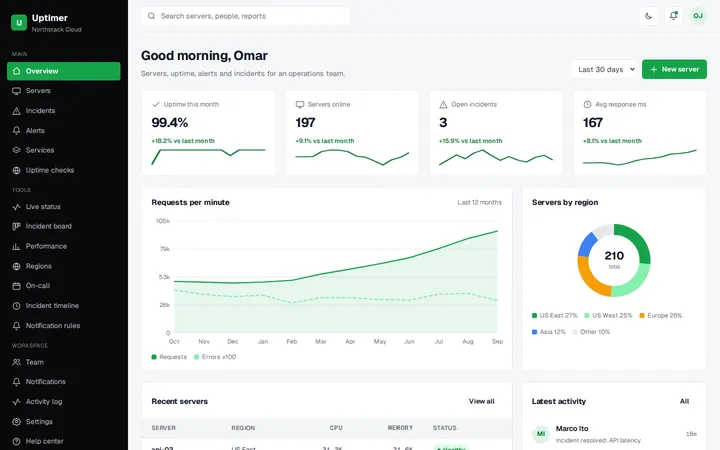
Task: Open Uptime checks in sidebar
Action: click(x=64, y=170)
